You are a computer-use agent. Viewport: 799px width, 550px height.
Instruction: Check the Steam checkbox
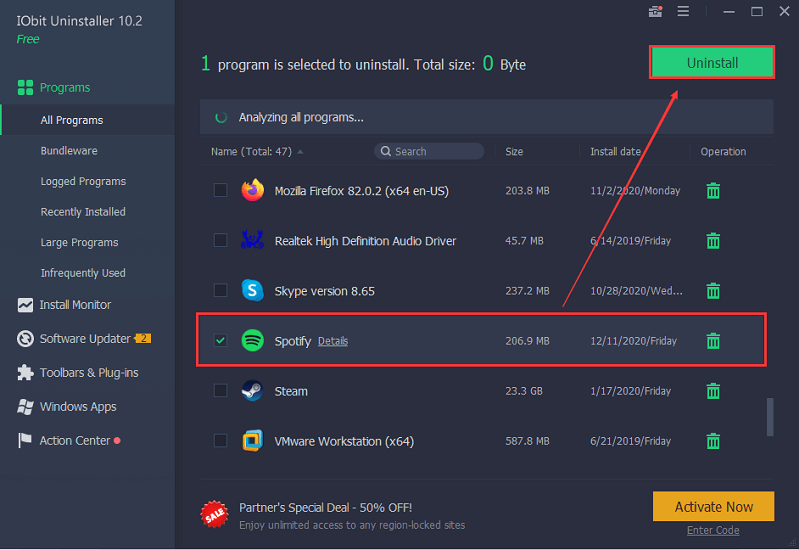pos(220,390)
